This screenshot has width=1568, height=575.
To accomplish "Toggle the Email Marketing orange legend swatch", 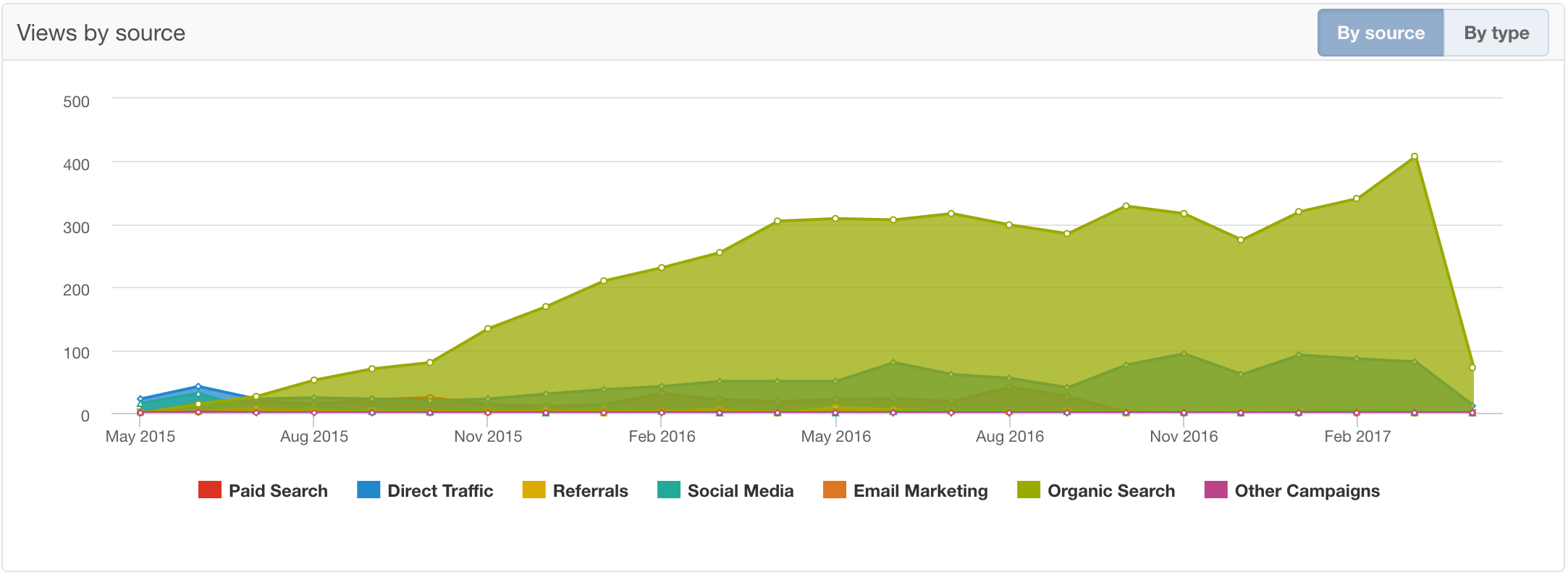I will [x=835, y=490].
